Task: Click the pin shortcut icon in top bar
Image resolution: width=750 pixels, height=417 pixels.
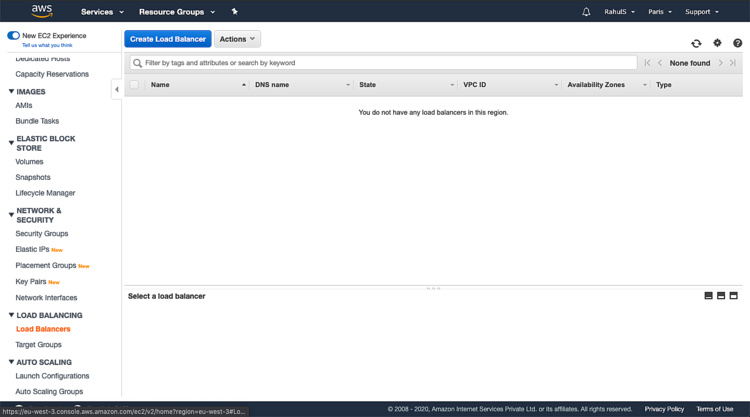Action: pos(234,12)
